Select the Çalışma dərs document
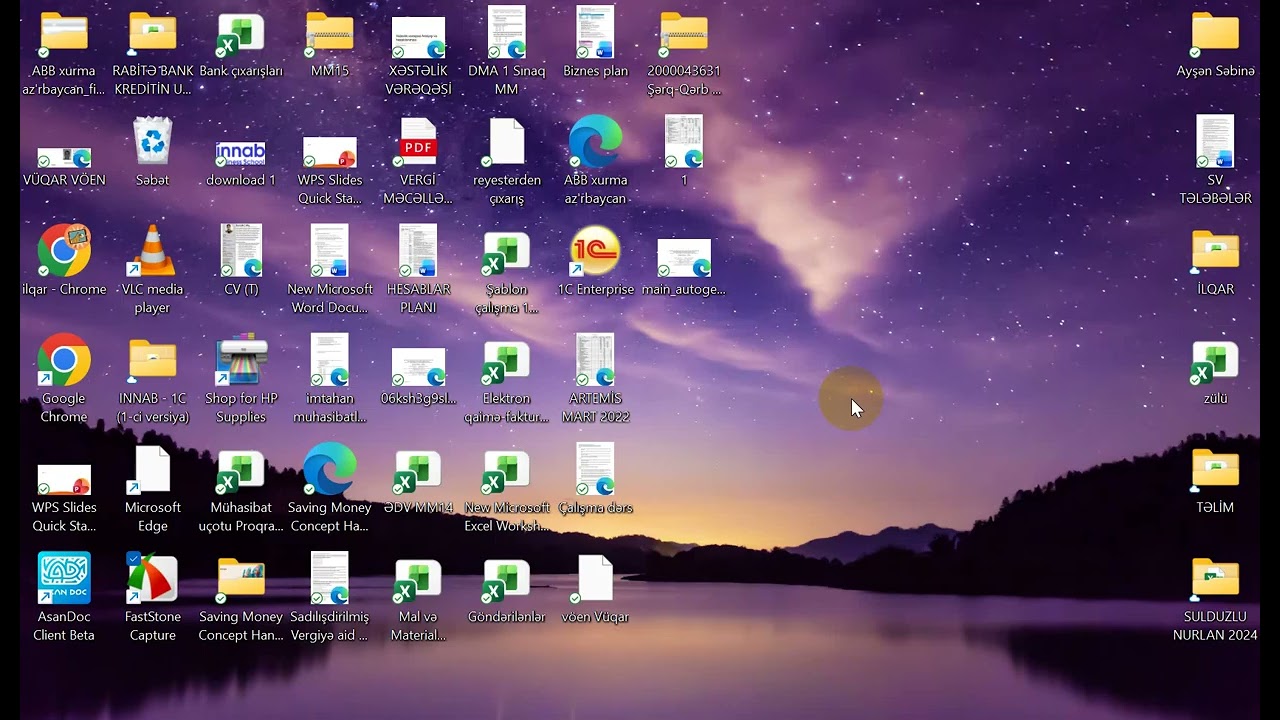The image size is (1280, 720). click(595, 469)
